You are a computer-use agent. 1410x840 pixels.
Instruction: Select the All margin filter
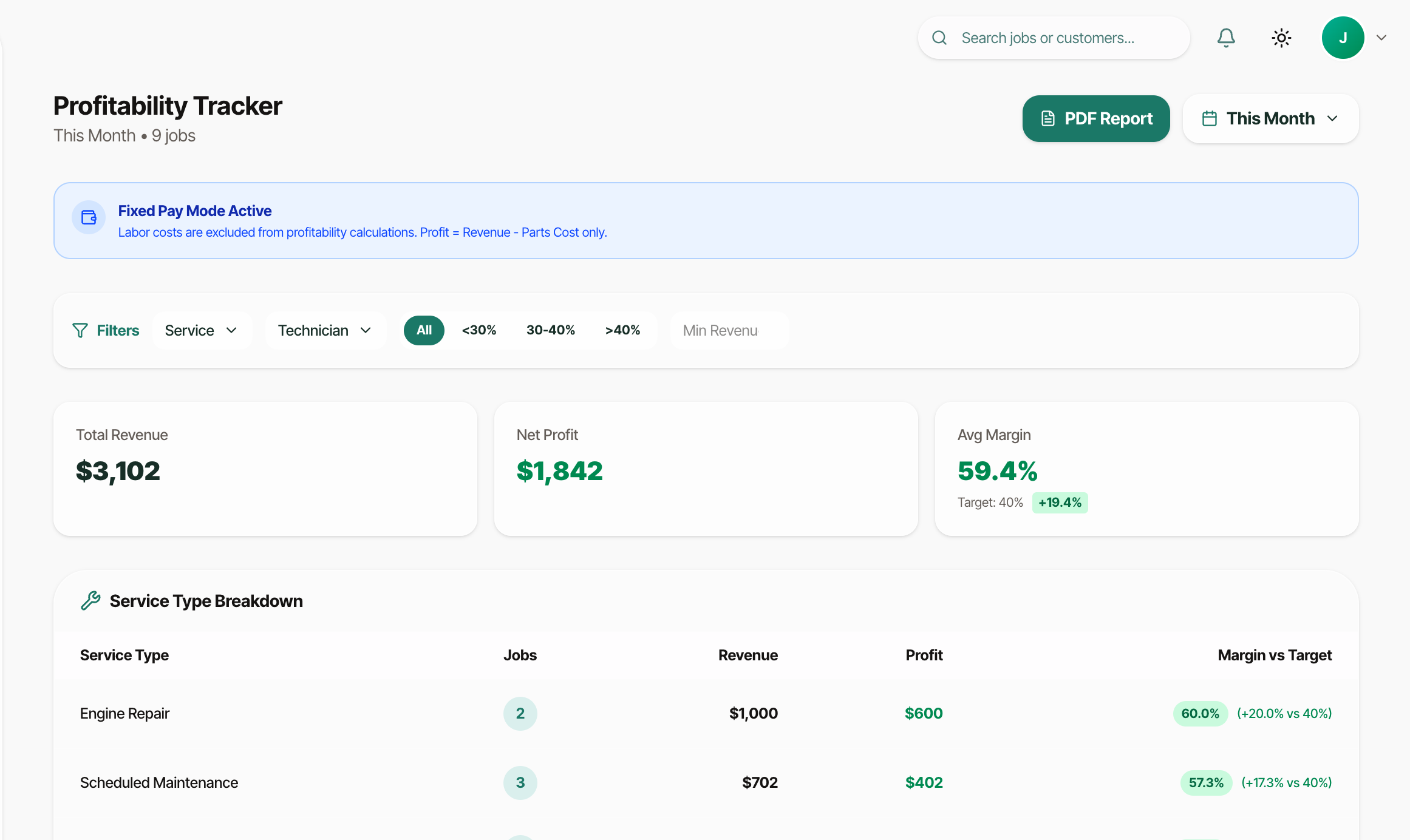(424, 330)
